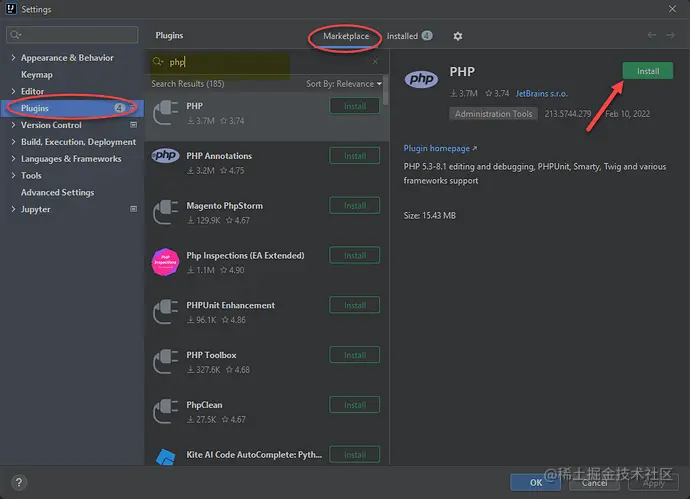
Task: Install the PHP Annotations plugin
Action: pyautogui.click(x=354, y=156)
